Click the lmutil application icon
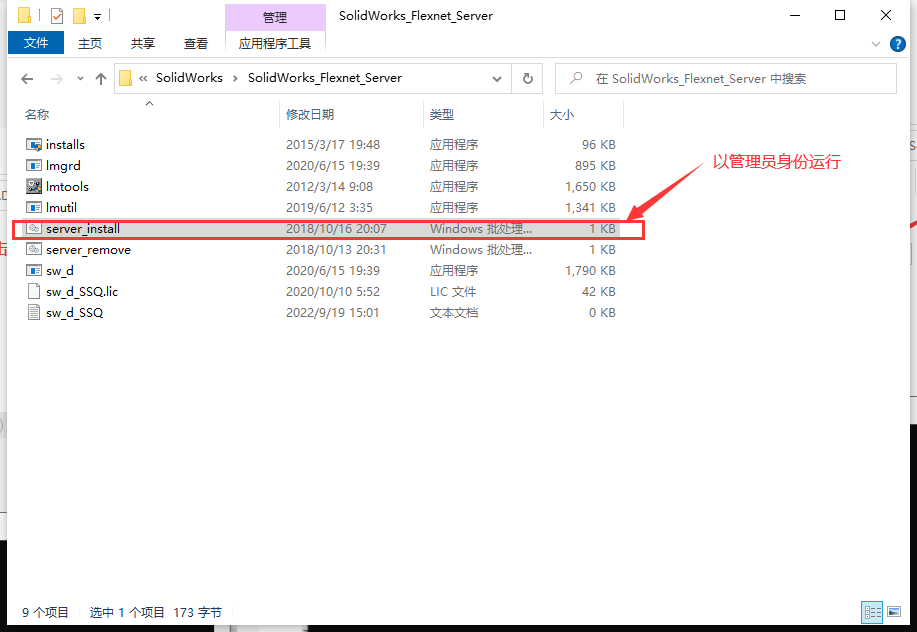This screenshot has width=917, height=632. 34,208
